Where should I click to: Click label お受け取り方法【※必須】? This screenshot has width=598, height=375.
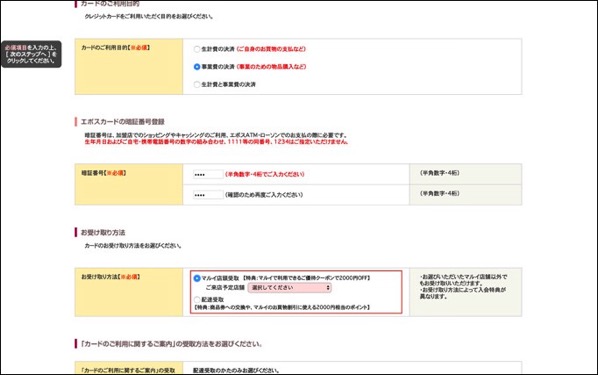coord(111,277)
